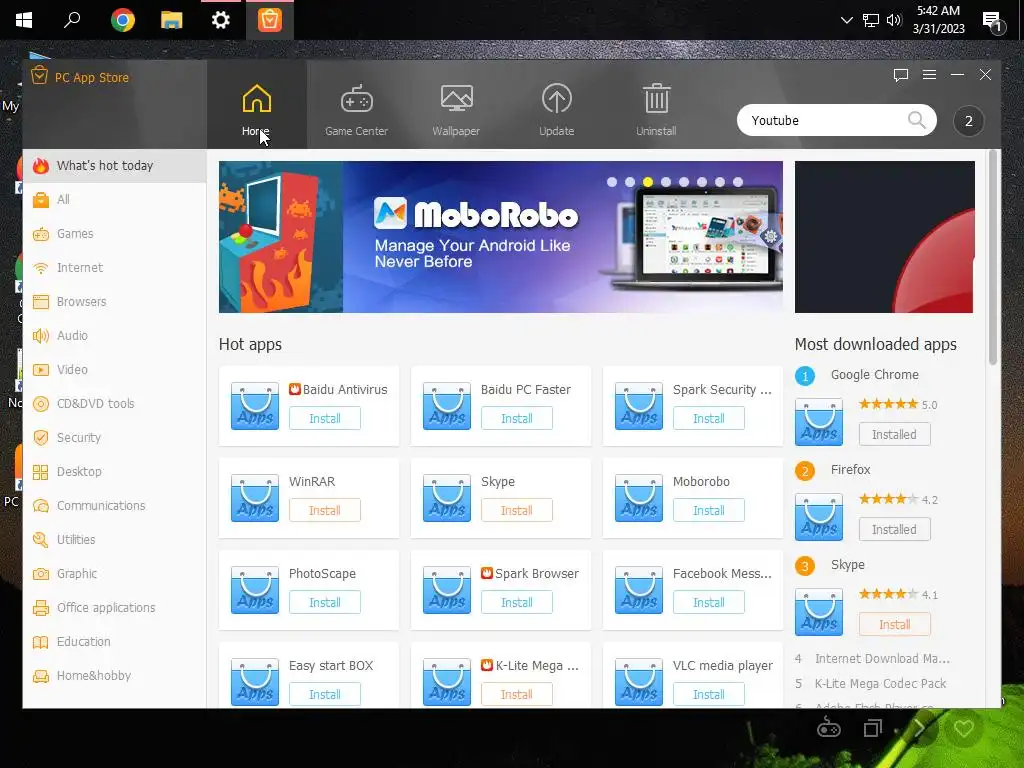Install Facebook Messenger app
The image size is (1024, 768).
point(709,603)
